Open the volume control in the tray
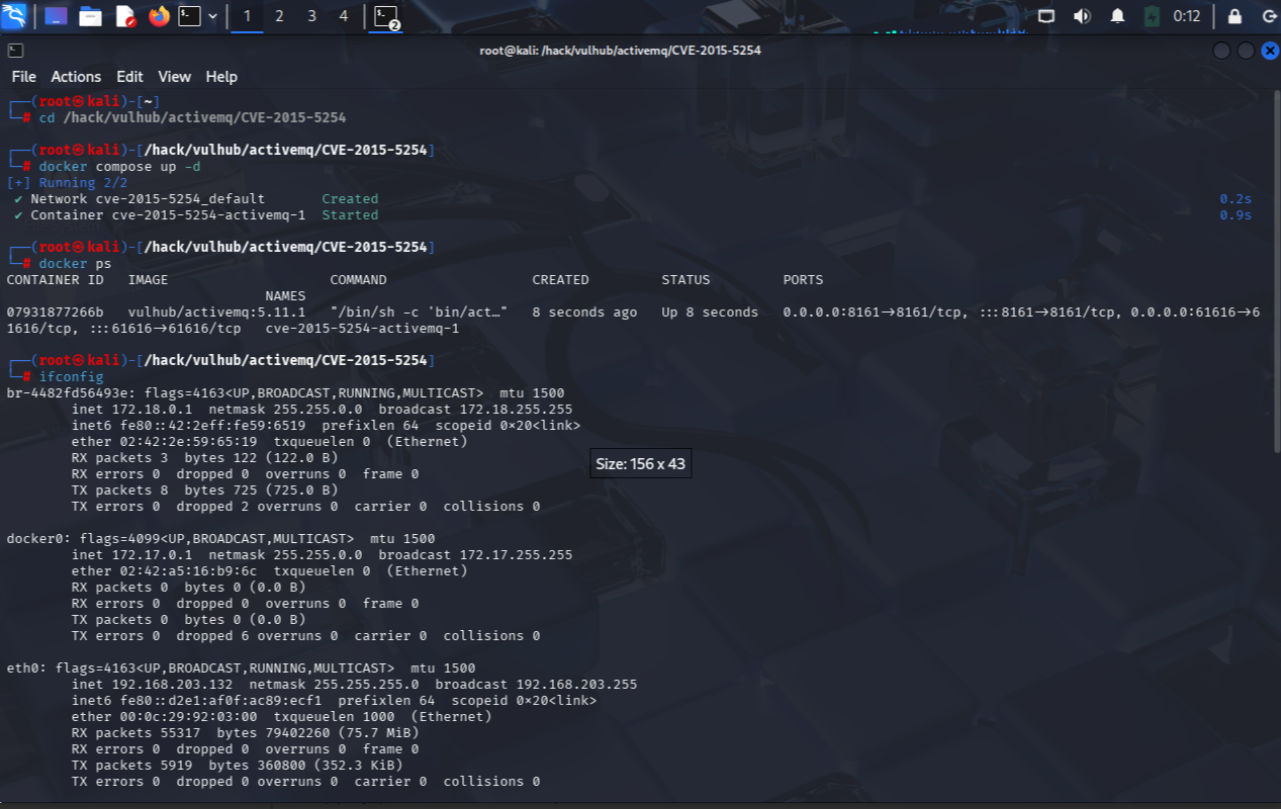 tap(1082, 16)
